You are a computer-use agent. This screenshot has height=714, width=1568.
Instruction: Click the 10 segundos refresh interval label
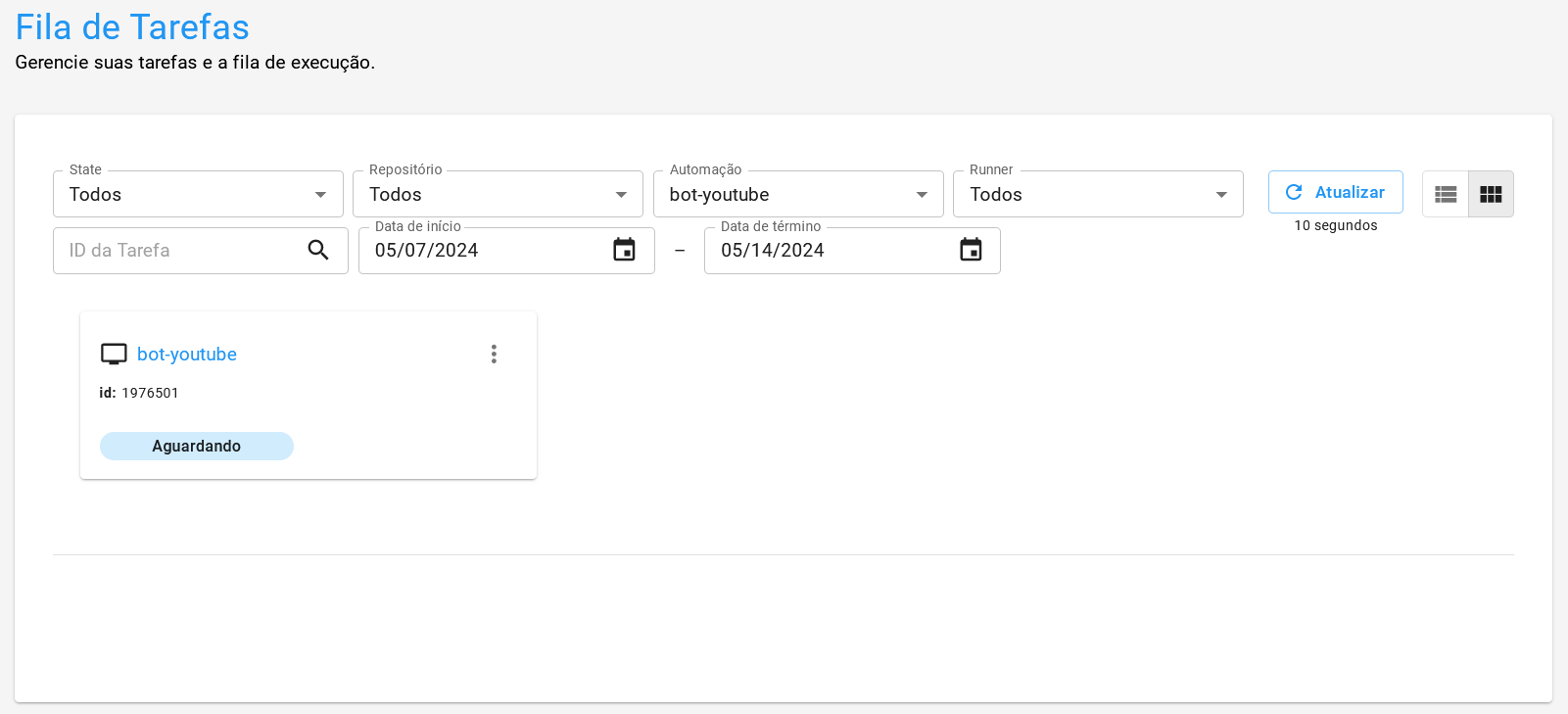[x=1335, y=226]
